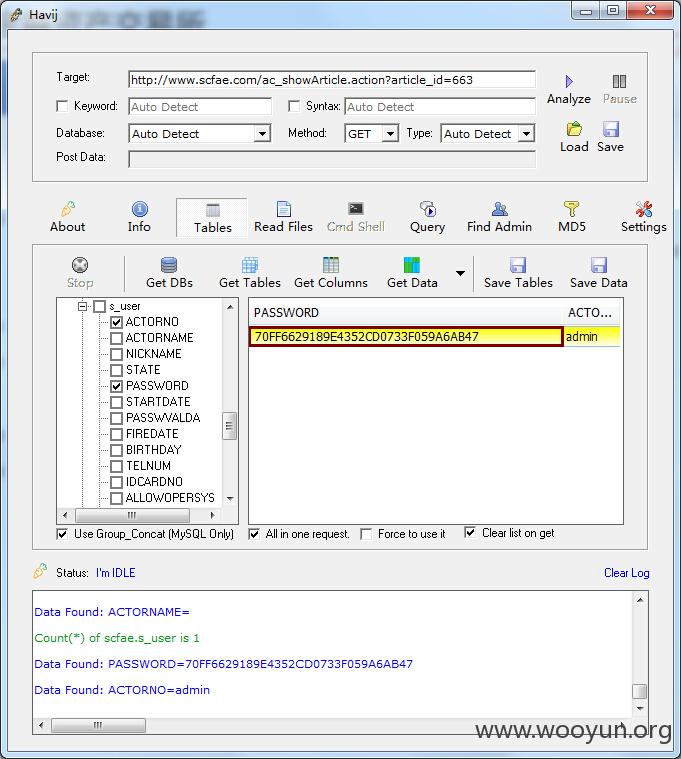Toggle Use Group_Concat checkbox

click(62, 534)
